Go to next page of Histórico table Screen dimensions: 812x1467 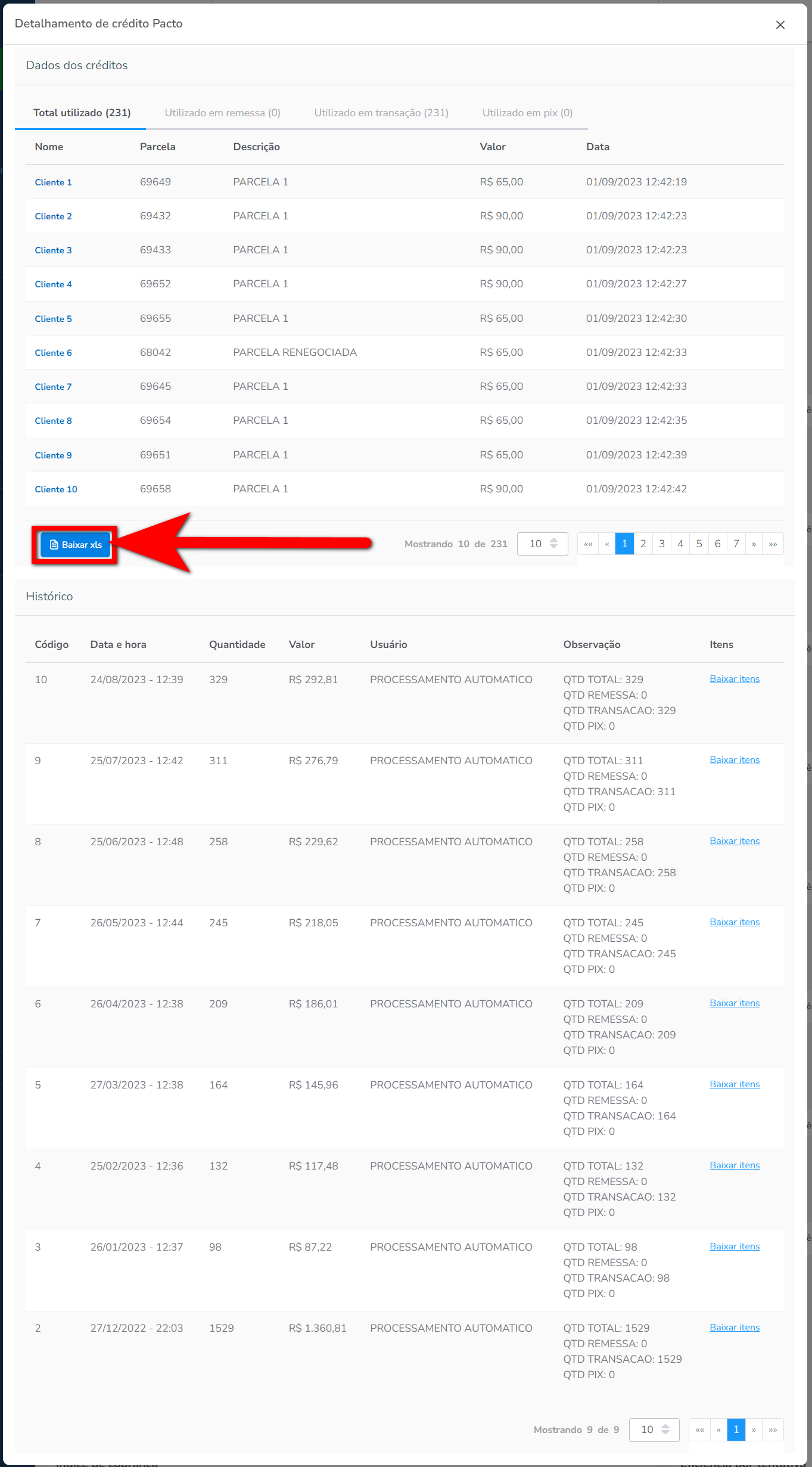pyautogui.click(x=754, y=1429)
